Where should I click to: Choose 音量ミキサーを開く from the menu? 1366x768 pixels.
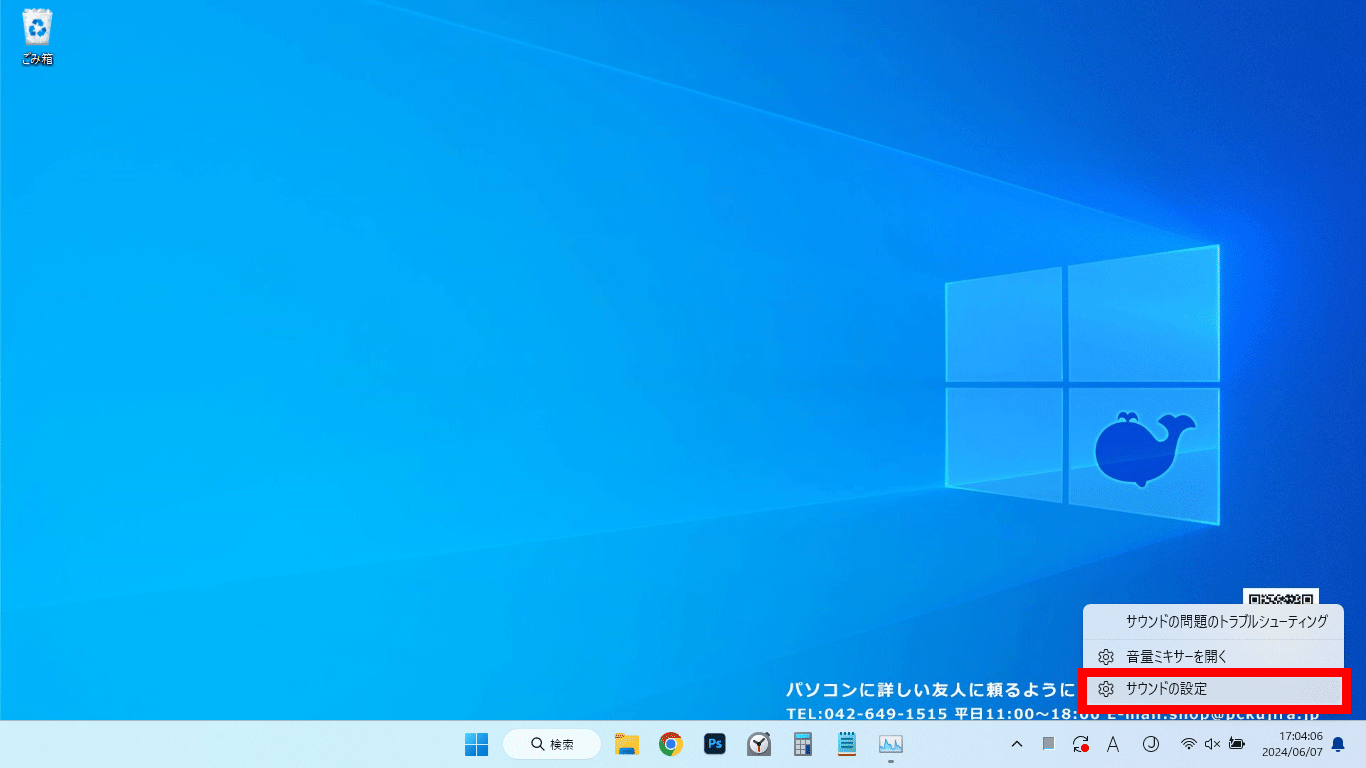tap(1176, 657)
